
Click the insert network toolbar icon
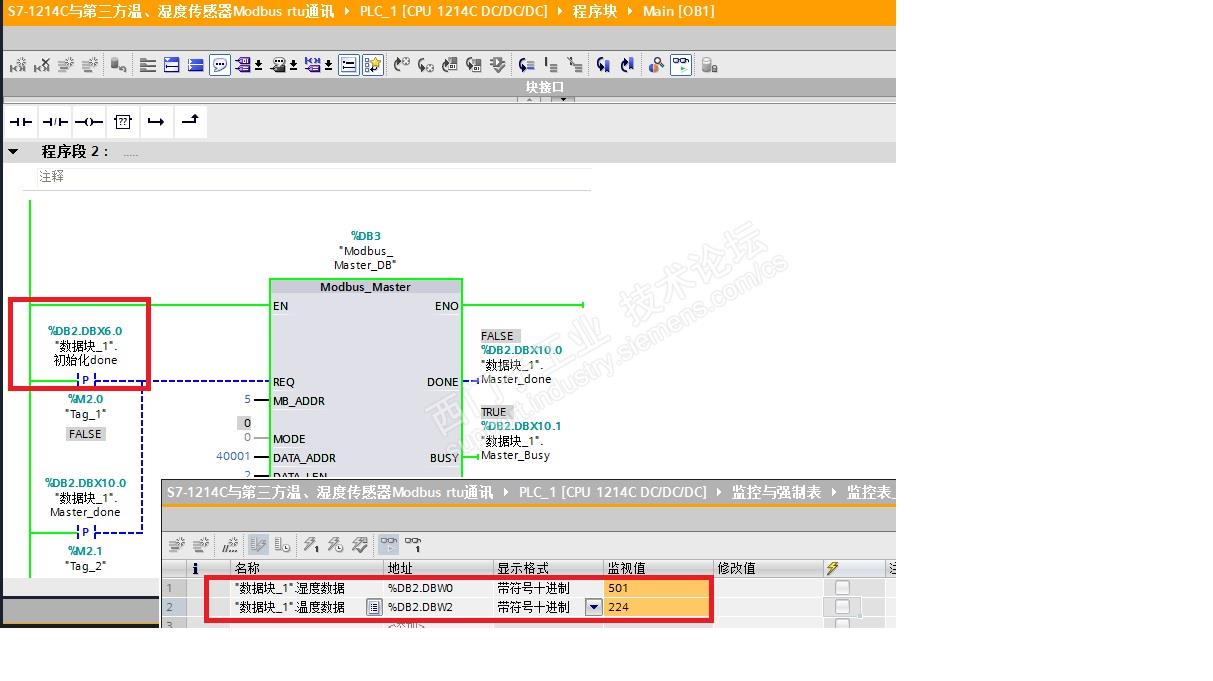19,65
